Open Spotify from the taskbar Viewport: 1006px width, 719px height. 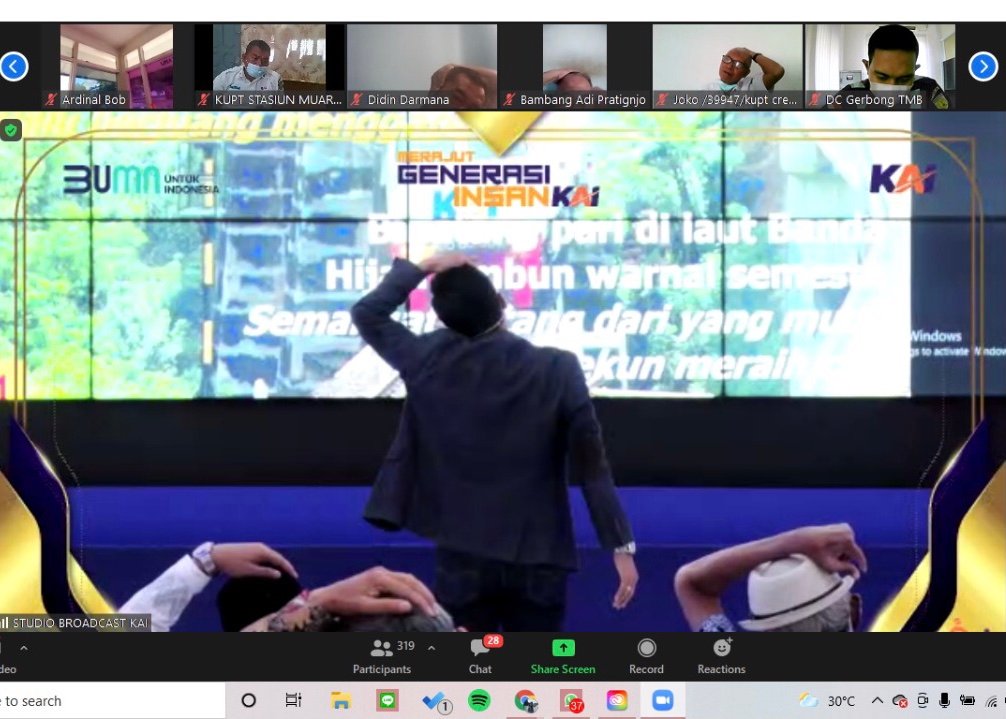click(x=480, y=701)
